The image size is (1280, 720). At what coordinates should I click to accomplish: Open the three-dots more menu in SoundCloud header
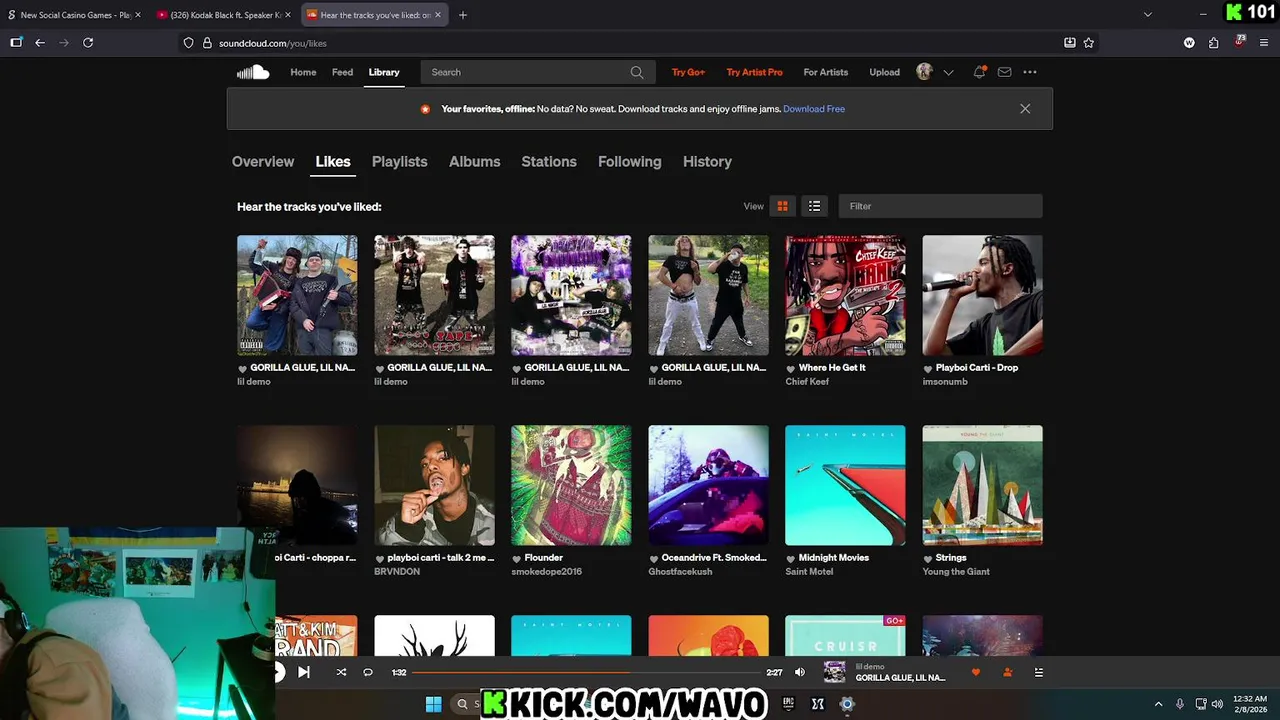[1030, 72]
